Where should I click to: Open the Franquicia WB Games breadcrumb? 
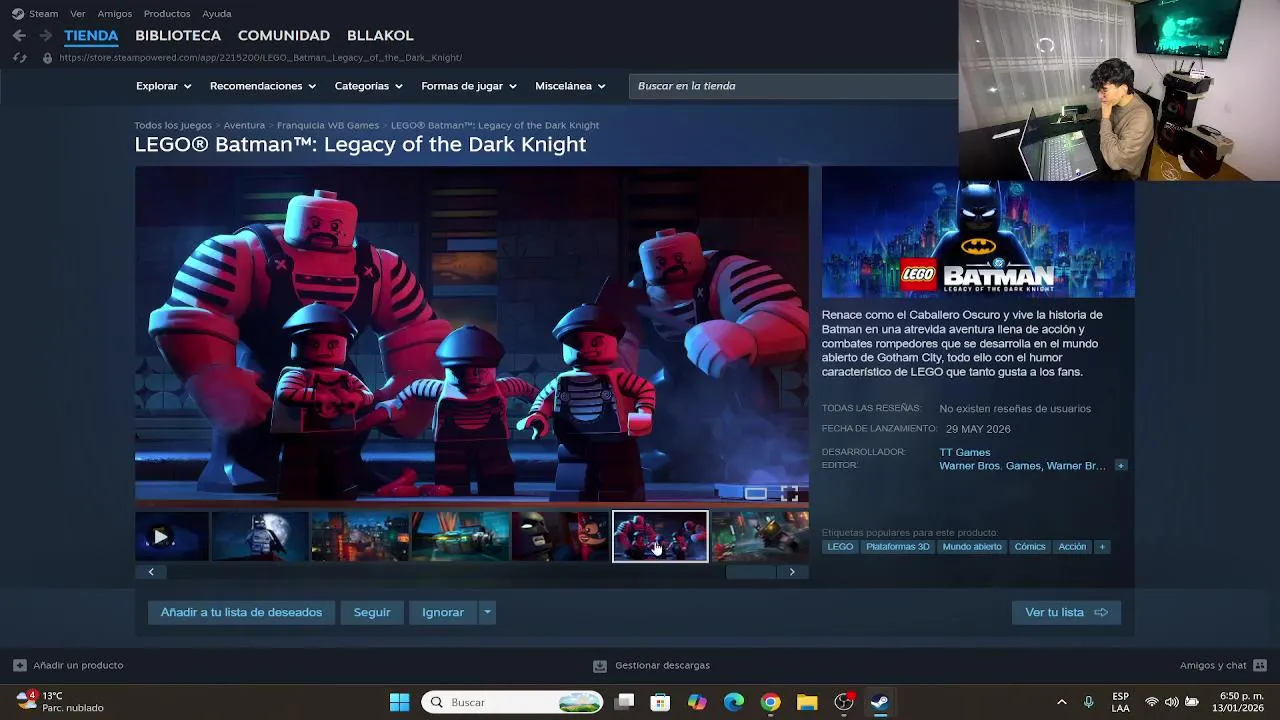tap(328, 125)
